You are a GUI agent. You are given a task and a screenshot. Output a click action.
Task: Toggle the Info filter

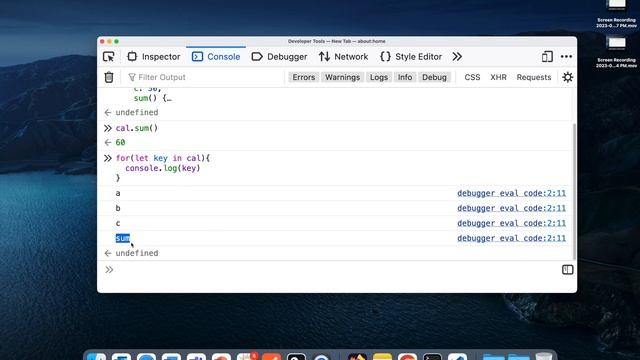pyautogui.click(x=405, y=77)
